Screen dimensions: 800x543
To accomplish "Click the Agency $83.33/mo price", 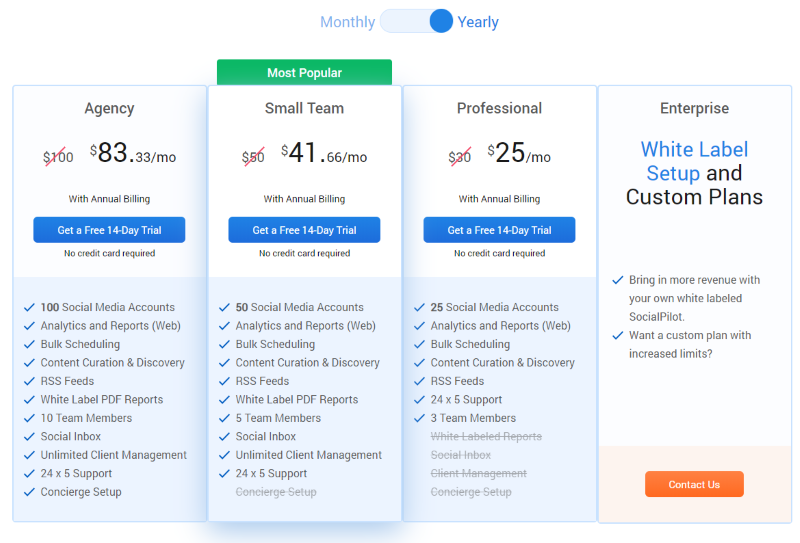I will coord(132,154).
